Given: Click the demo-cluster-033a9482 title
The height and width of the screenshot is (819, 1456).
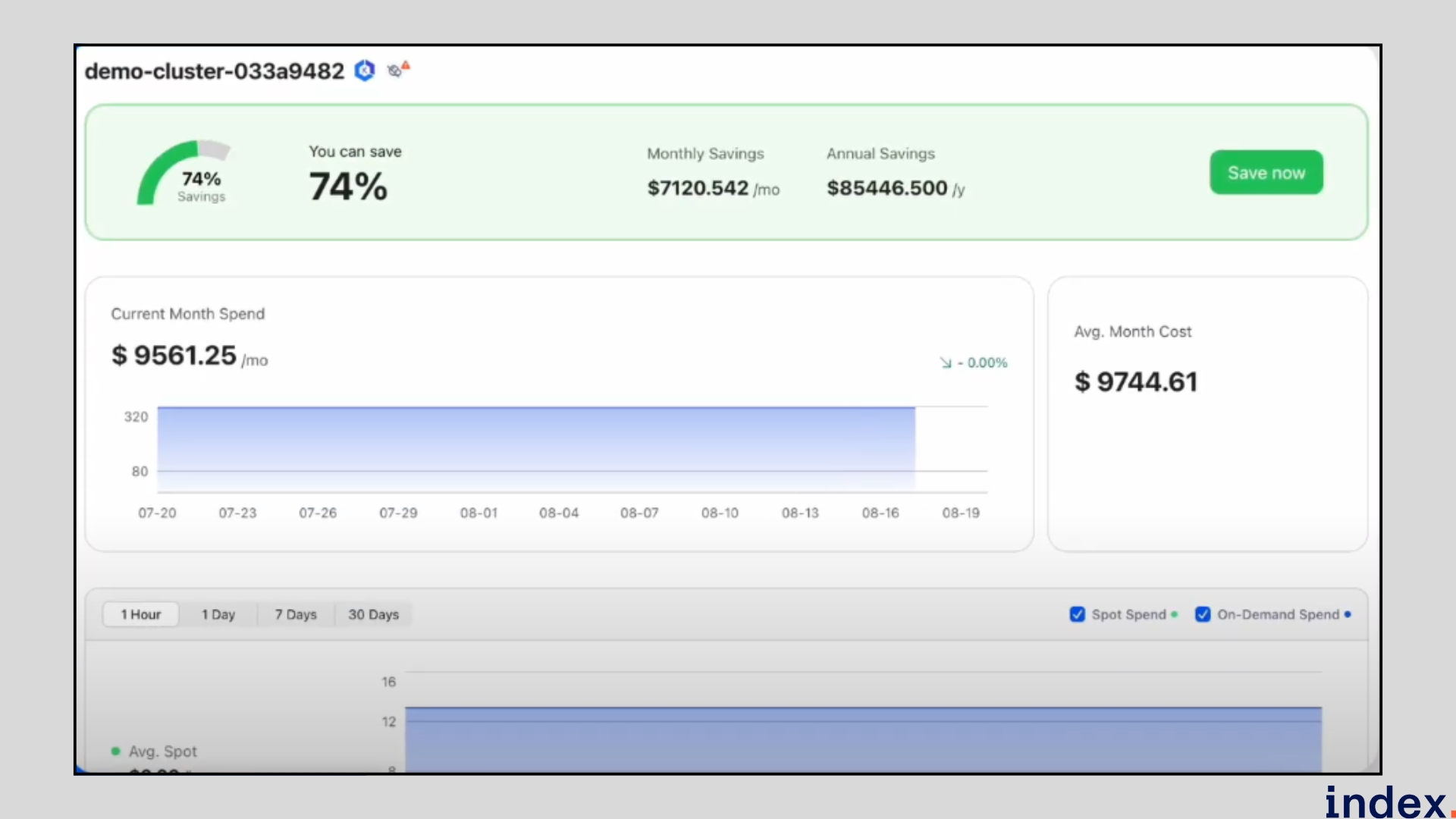Looking at the screenshot, I should 215,71.
